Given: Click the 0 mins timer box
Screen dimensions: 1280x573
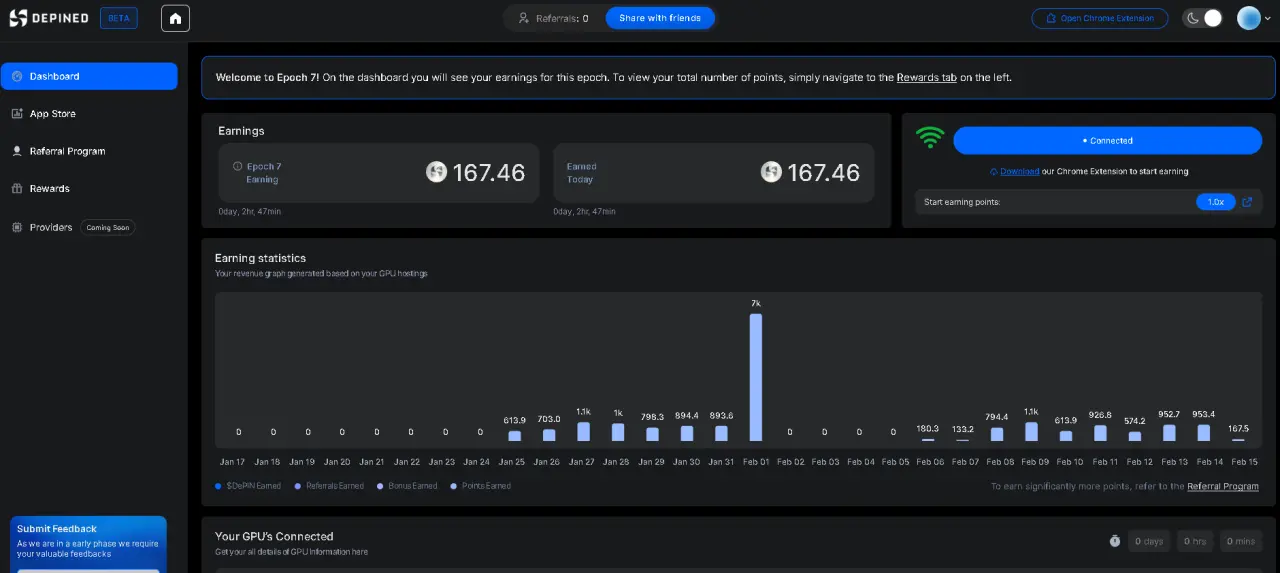Looking at the screenshot, I should (1240, 541).
